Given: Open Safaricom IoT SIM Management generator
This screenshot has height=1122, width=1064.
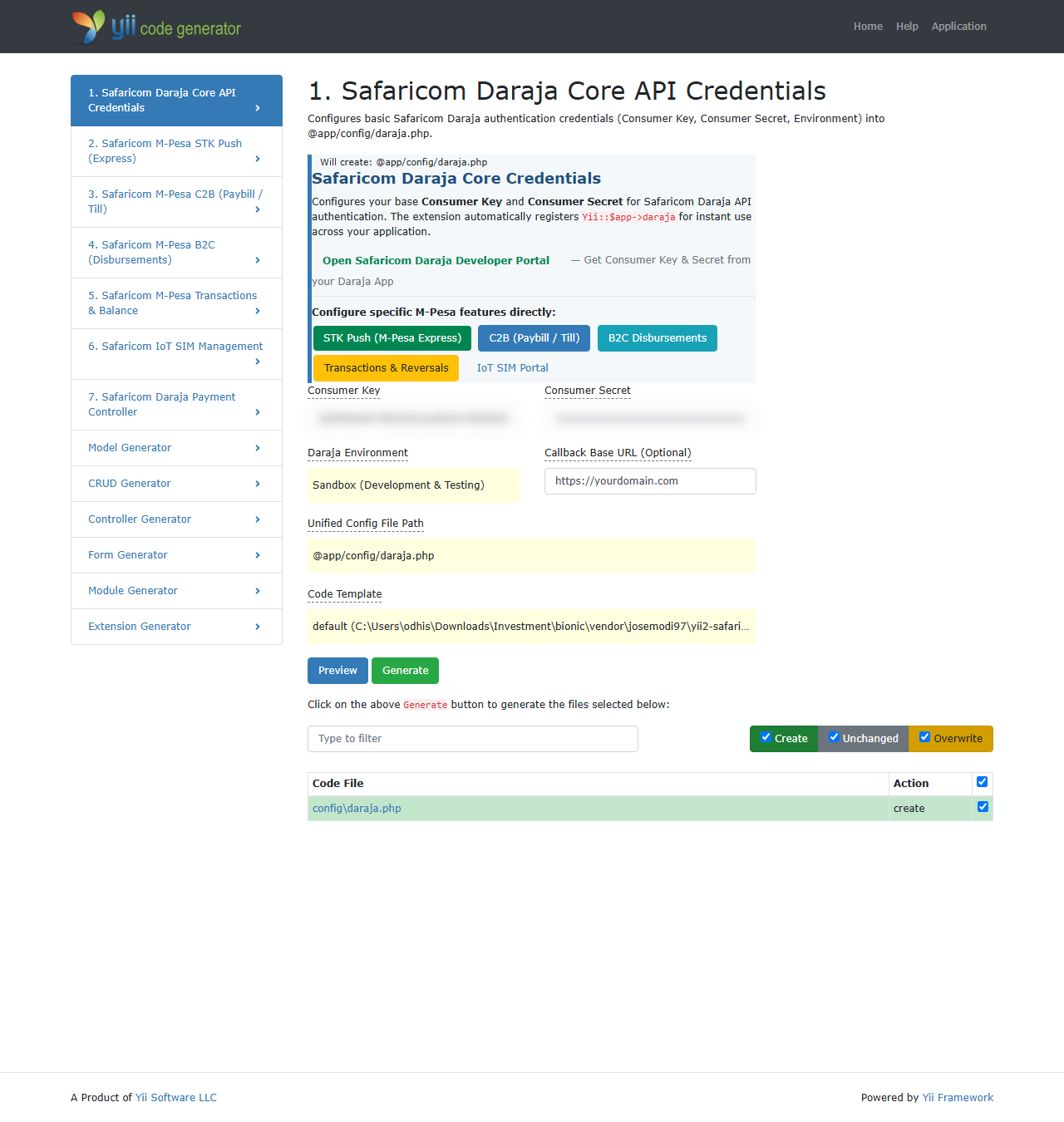Looking at the screenshot, I should click(x=176, y=354).
